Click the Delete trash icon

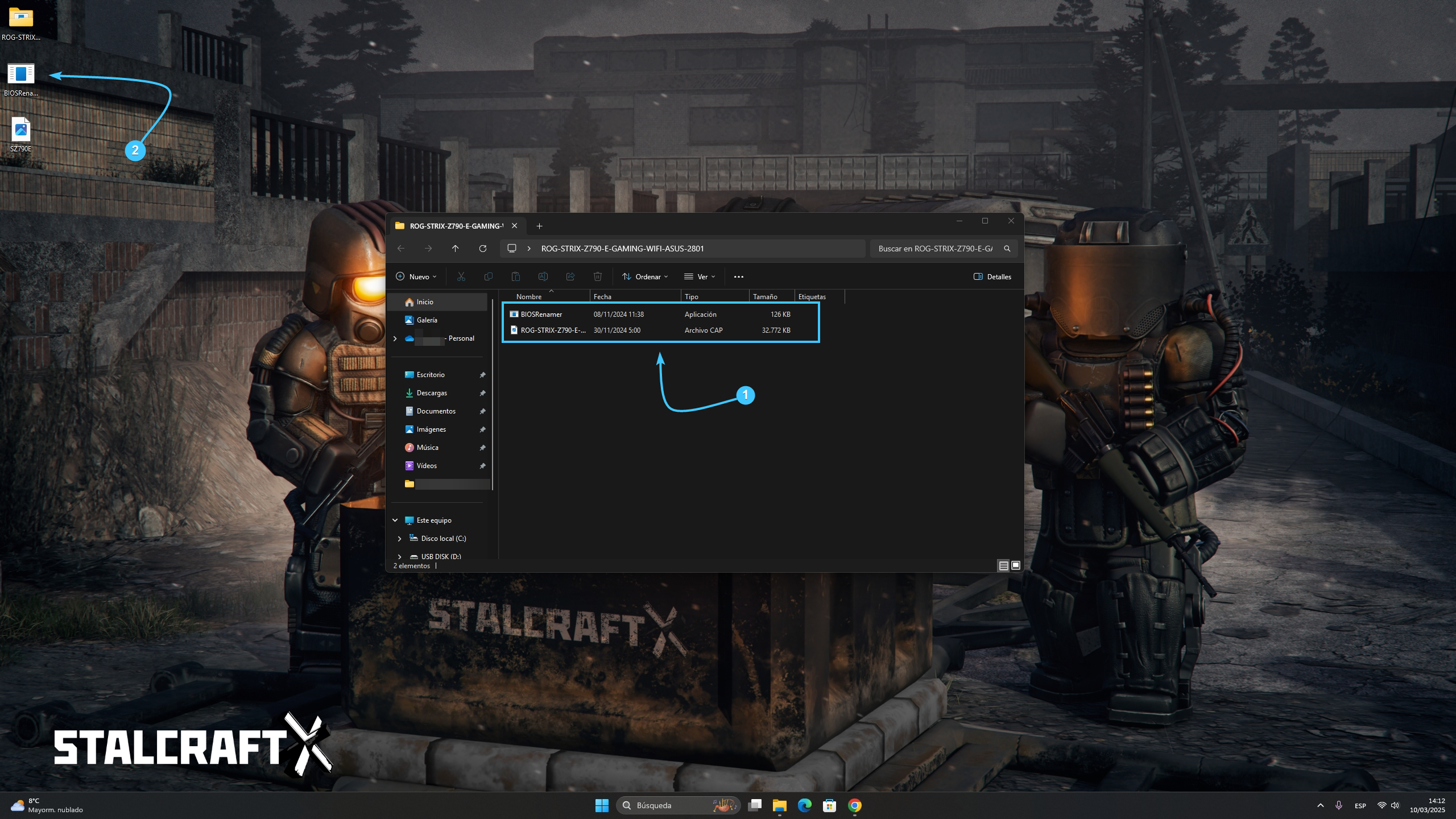point(598,277)
